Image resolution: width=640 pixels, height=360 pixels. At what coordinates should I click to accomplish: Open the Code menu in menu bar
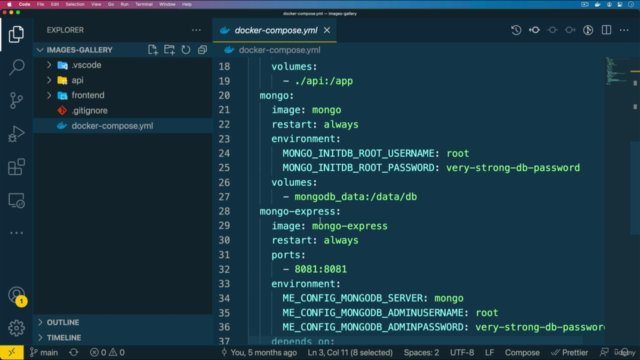coord(24,4)
